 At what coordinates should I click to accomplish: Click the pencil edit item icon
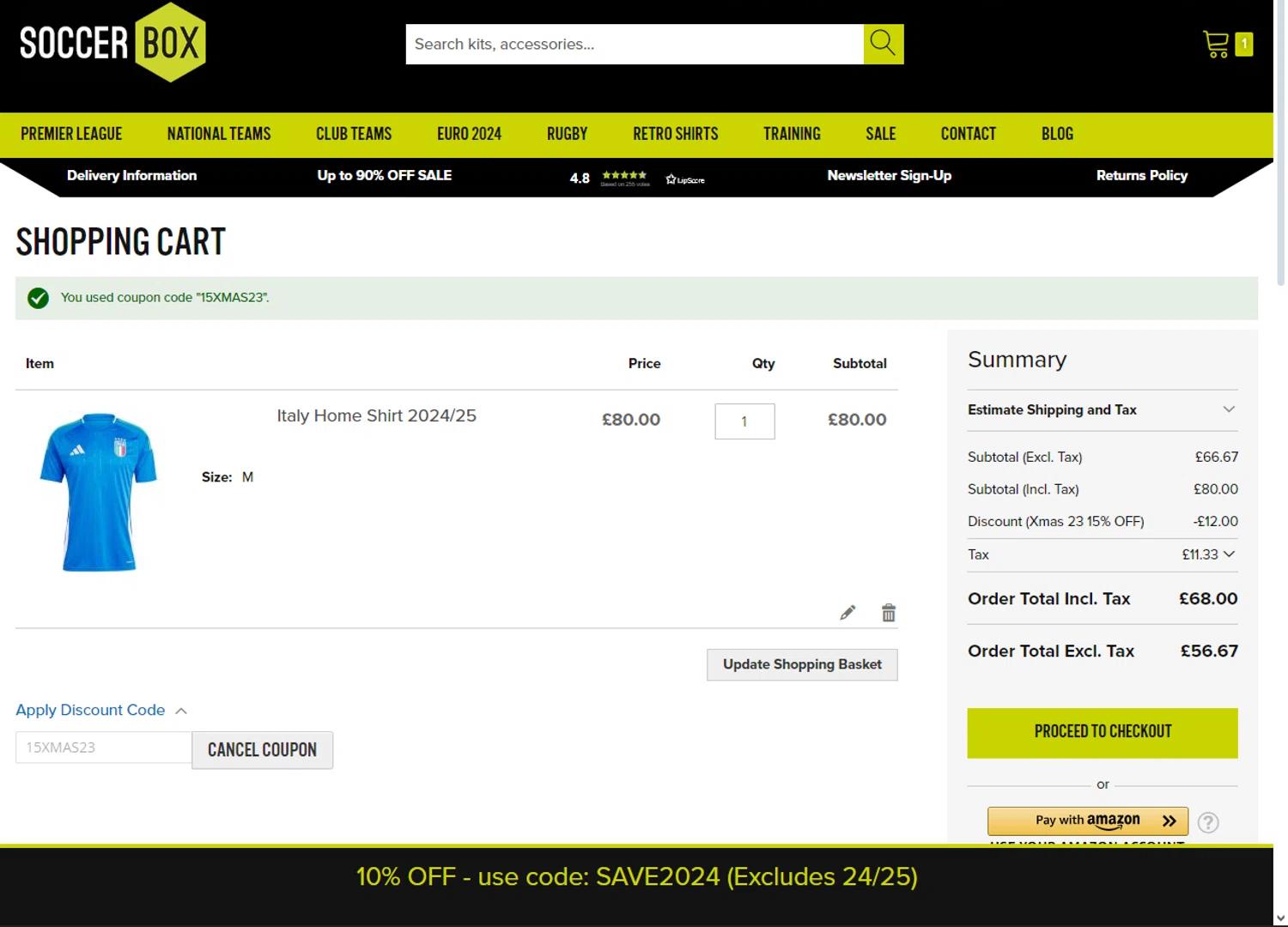pyautogui.click(x=848, y=613)
